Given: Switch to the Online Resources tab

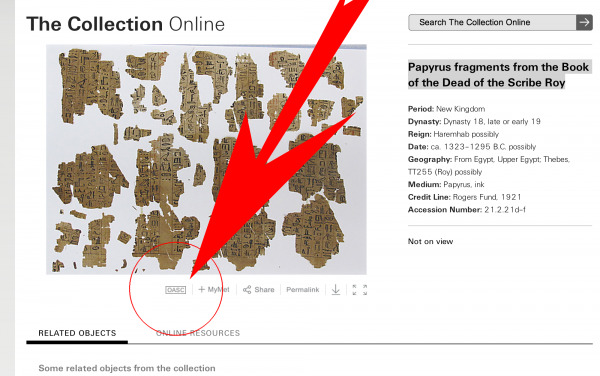Looking at the screenshot, I should pos(198,333).
